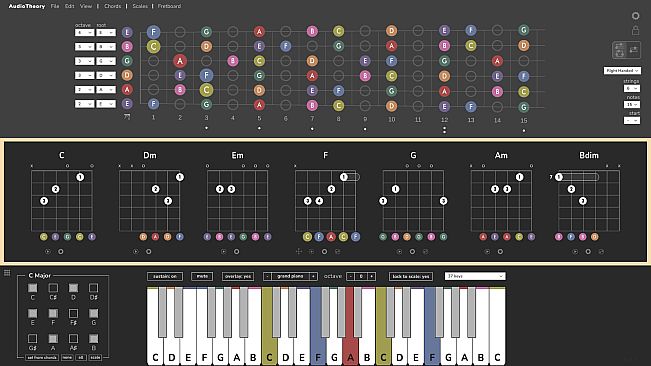The height and width of the screenshot is (366, 651).
Task: Open the View menu
Action: (x=86, y=6)
